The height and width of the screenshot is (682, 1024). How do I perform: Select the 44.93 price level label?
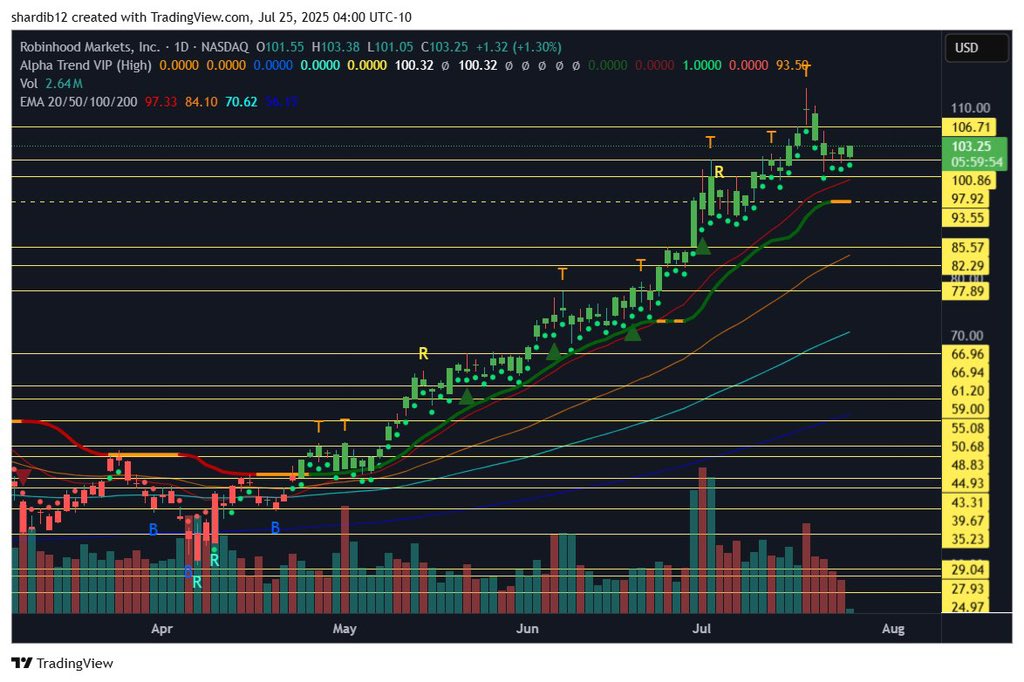click(967, 483)
